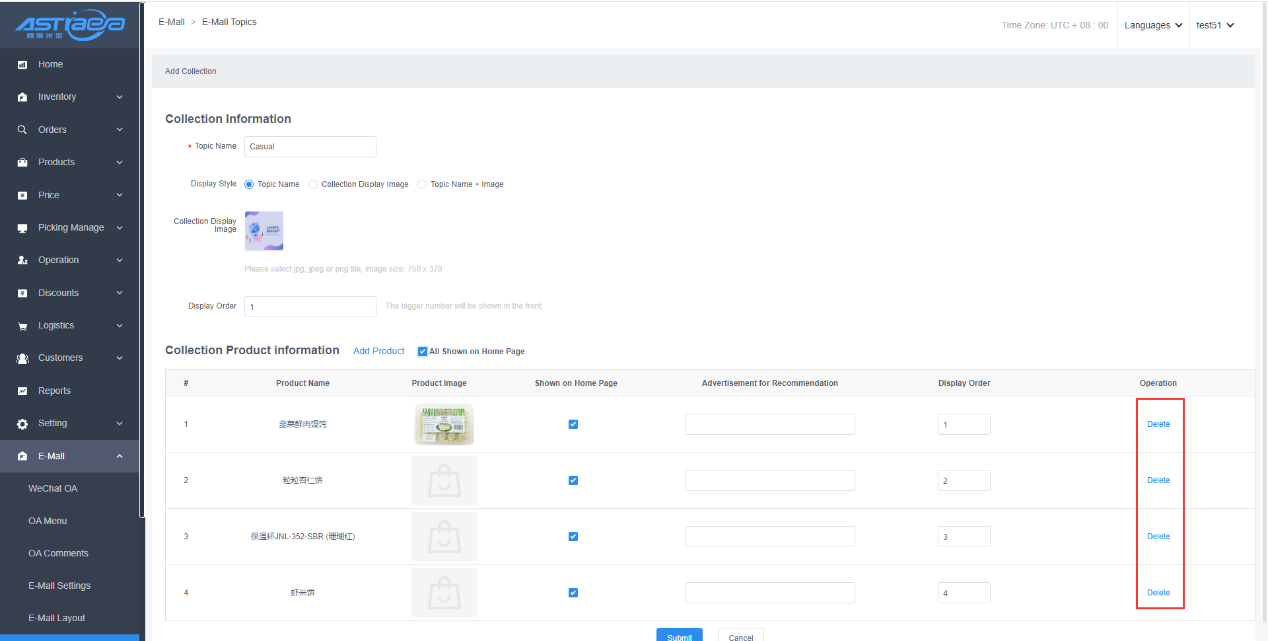Click the Logistics cart icon
The width and height of the screenshot is (1268, 641).
[22, 326]
